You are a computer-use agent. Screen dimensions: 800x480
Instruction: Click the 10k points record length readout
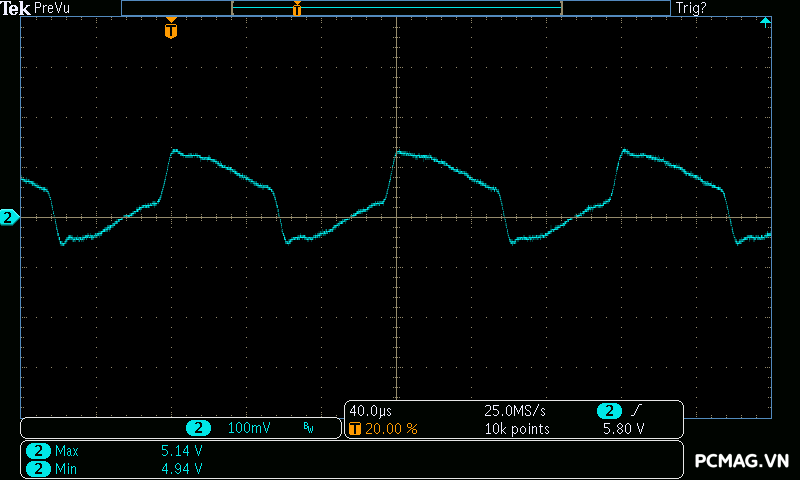click(x=517, y=428)
